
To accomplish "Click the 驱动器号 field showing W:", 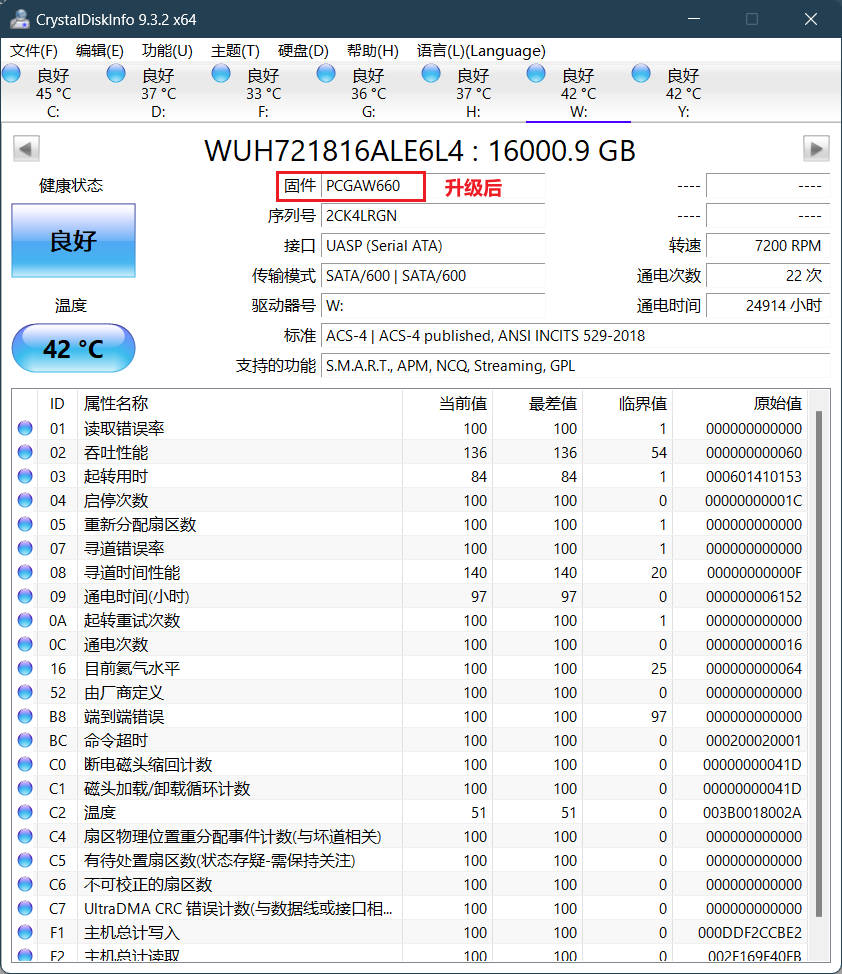I will (x=433, y=306).
